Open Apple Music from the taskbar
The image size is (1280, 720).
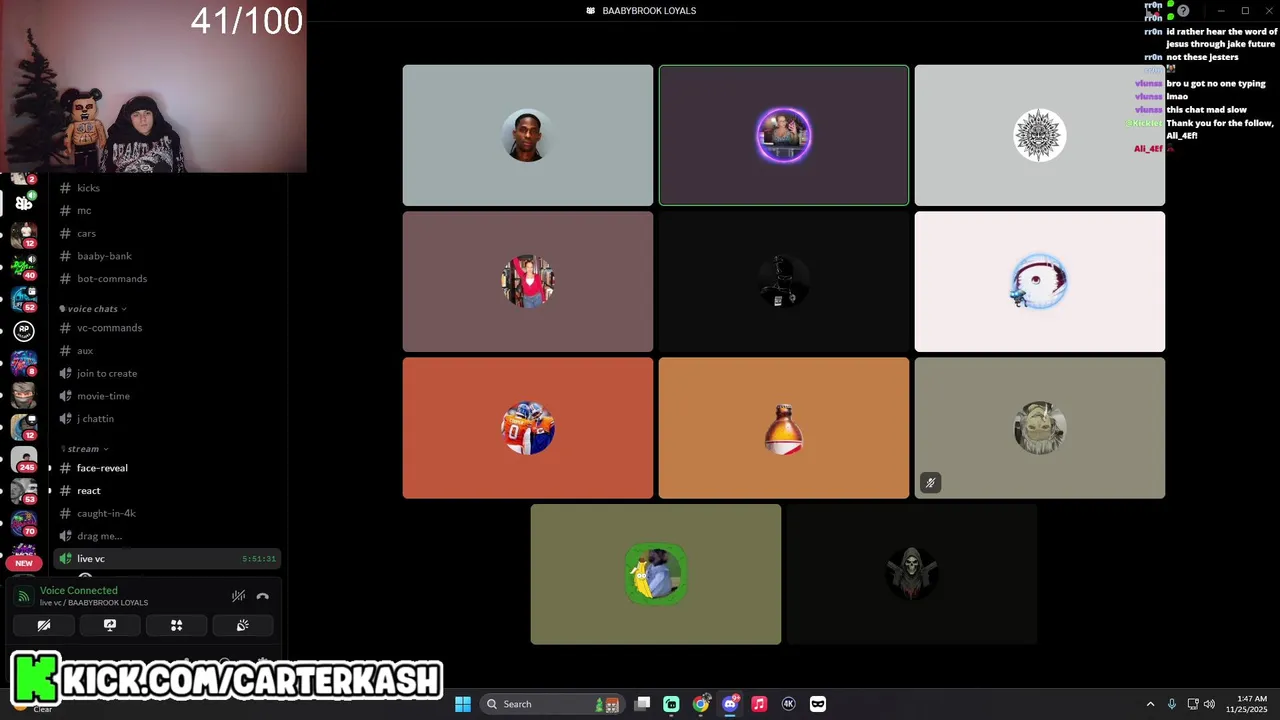coord(759,704)
